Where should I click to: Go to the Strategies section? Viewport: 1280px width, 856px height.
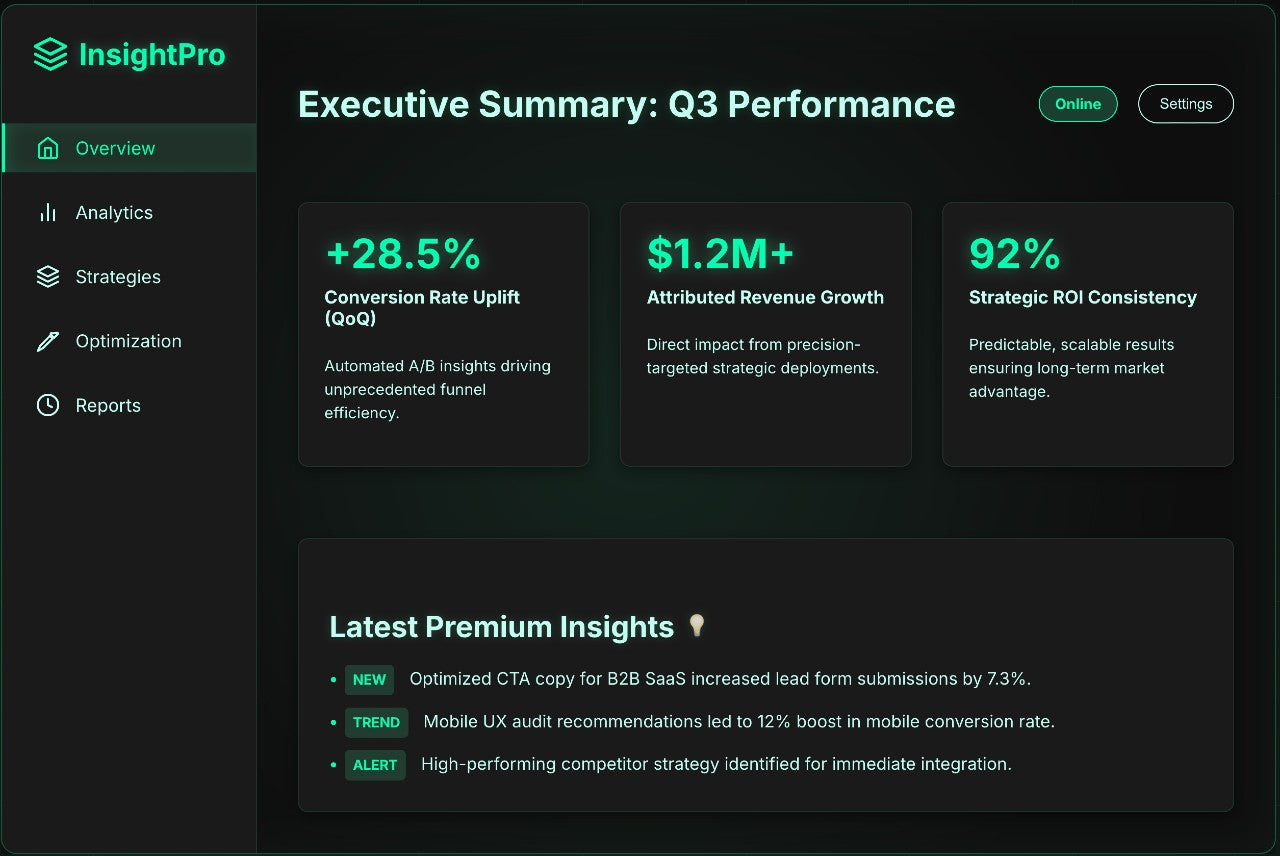(118, 277)
